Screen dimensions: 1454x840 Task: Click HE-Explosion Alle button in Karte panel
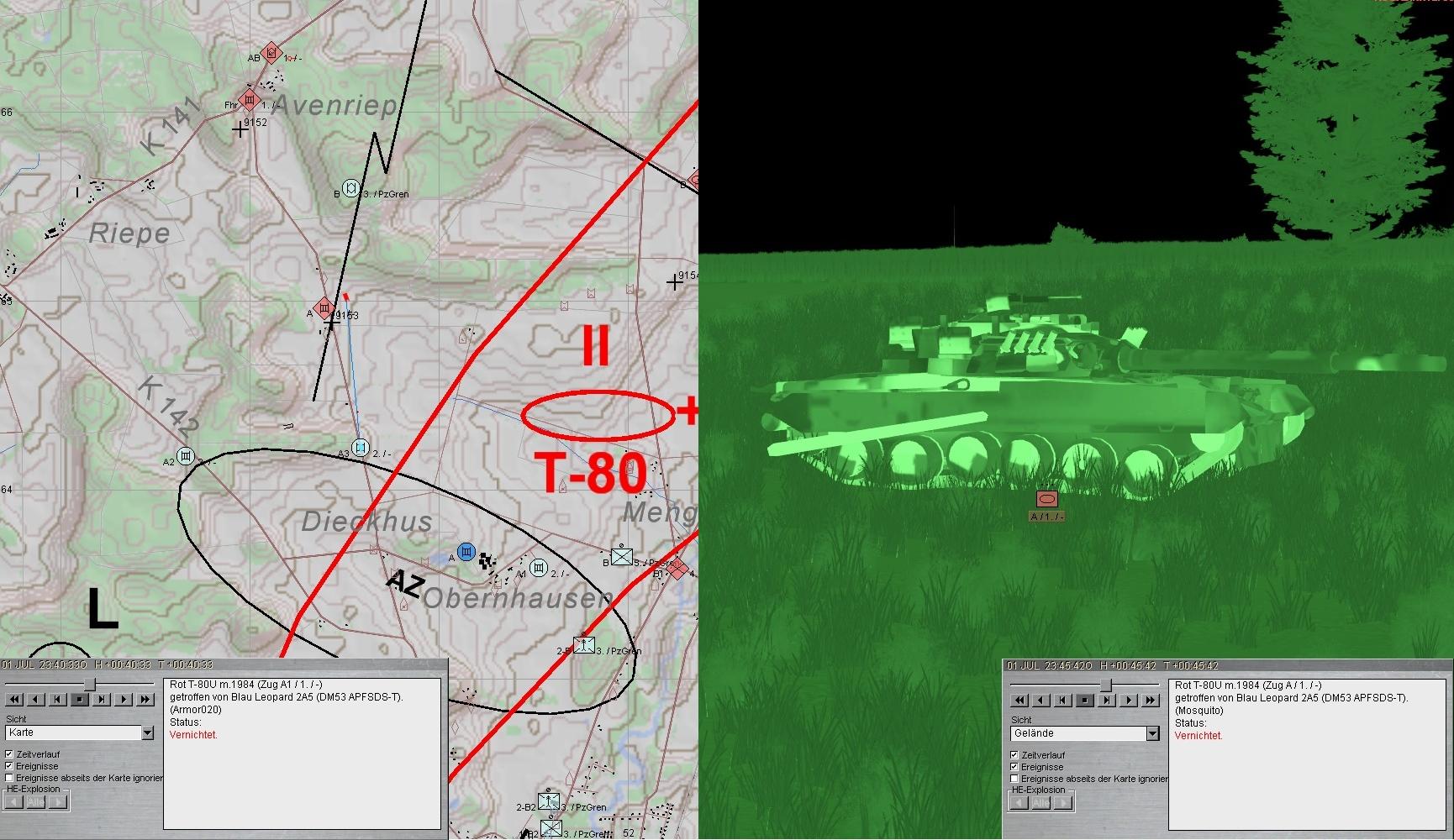[x=35, y=801]
